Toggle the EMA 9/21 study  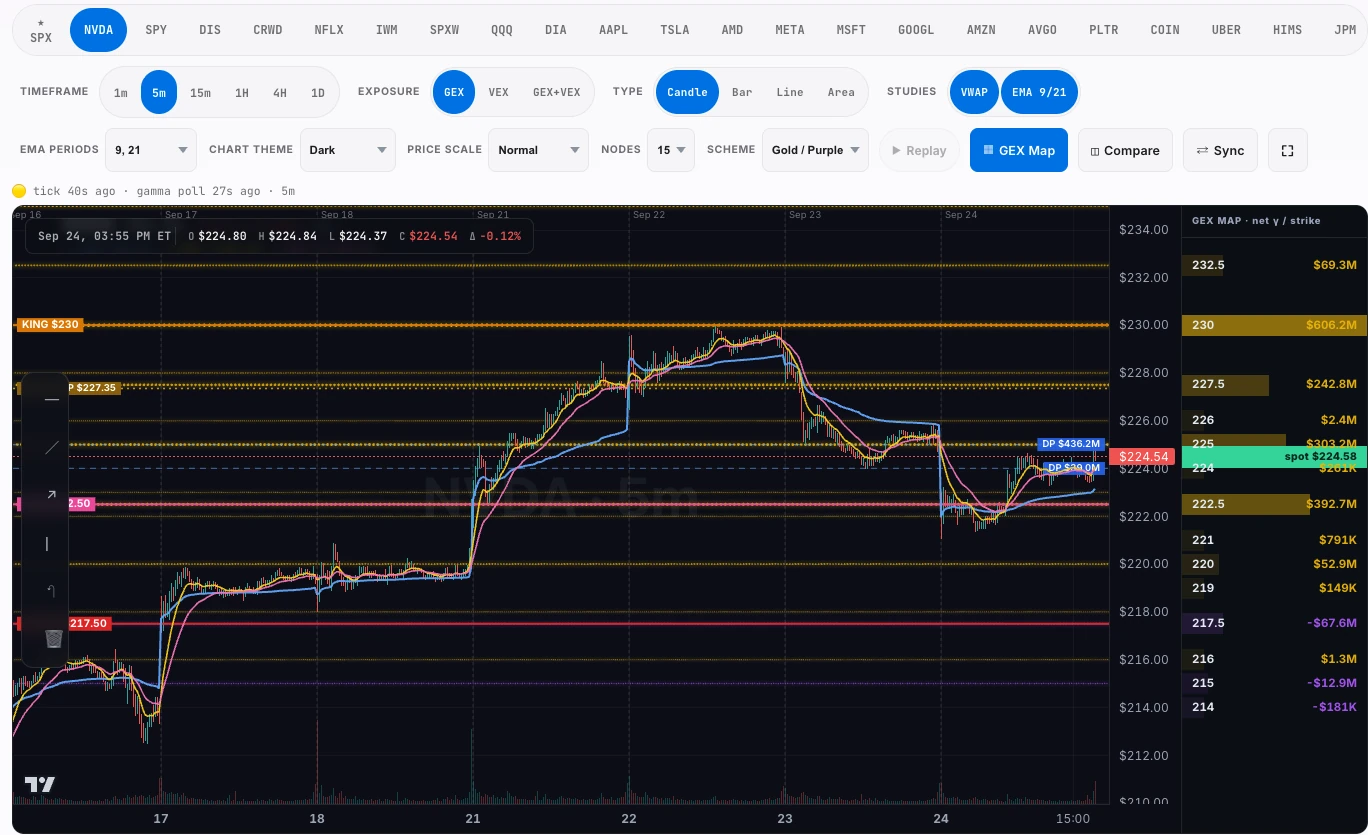1039,92
